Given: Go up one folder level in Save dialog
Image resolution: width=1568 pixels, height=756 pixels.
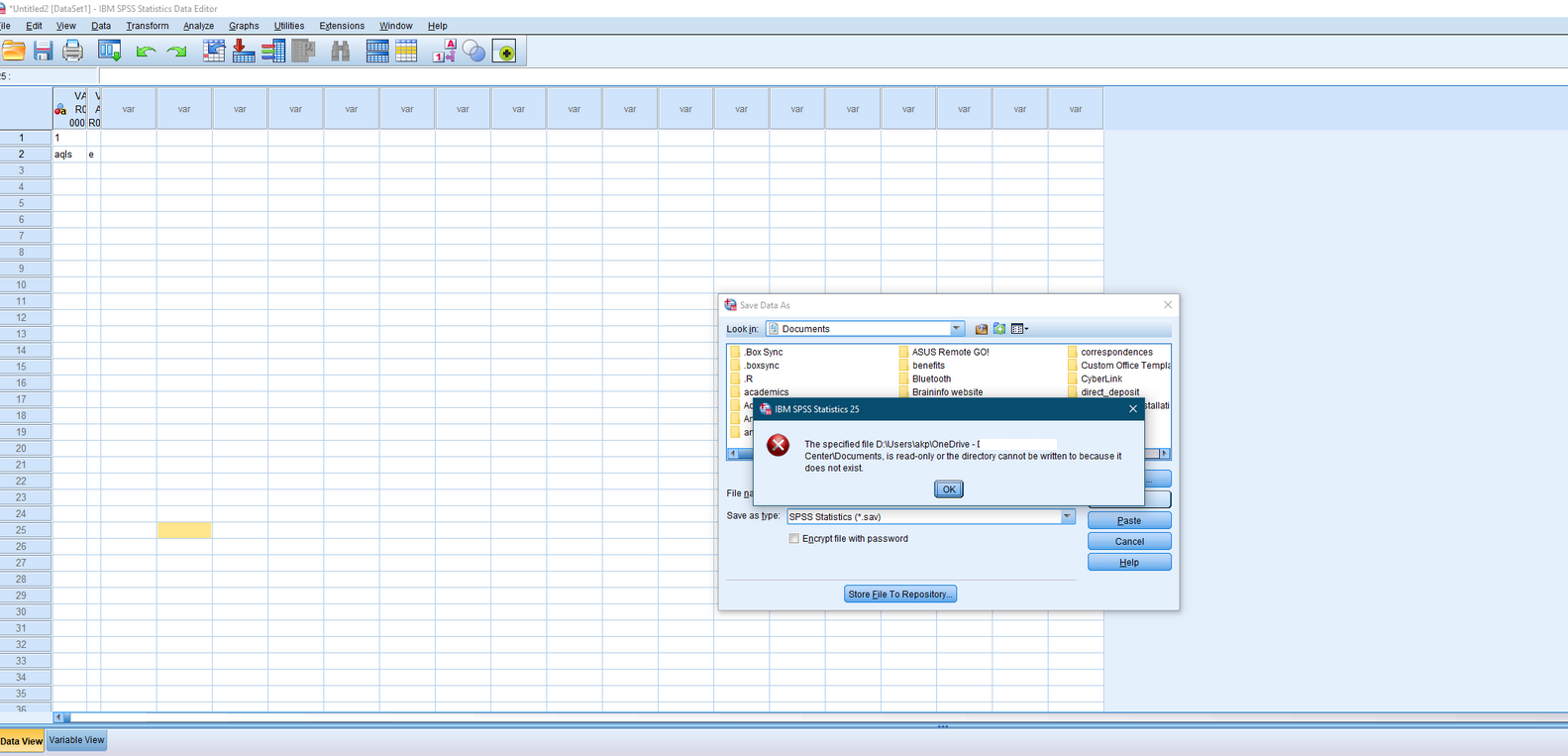Looking at the screenshot, I should 982,329.
